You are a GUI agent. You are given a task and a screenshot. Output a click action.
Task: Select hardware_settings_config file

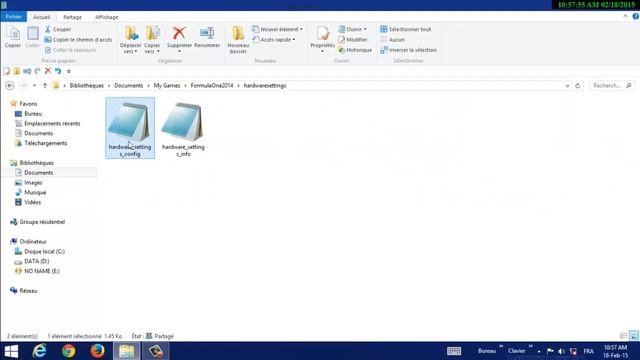[130, 128]
